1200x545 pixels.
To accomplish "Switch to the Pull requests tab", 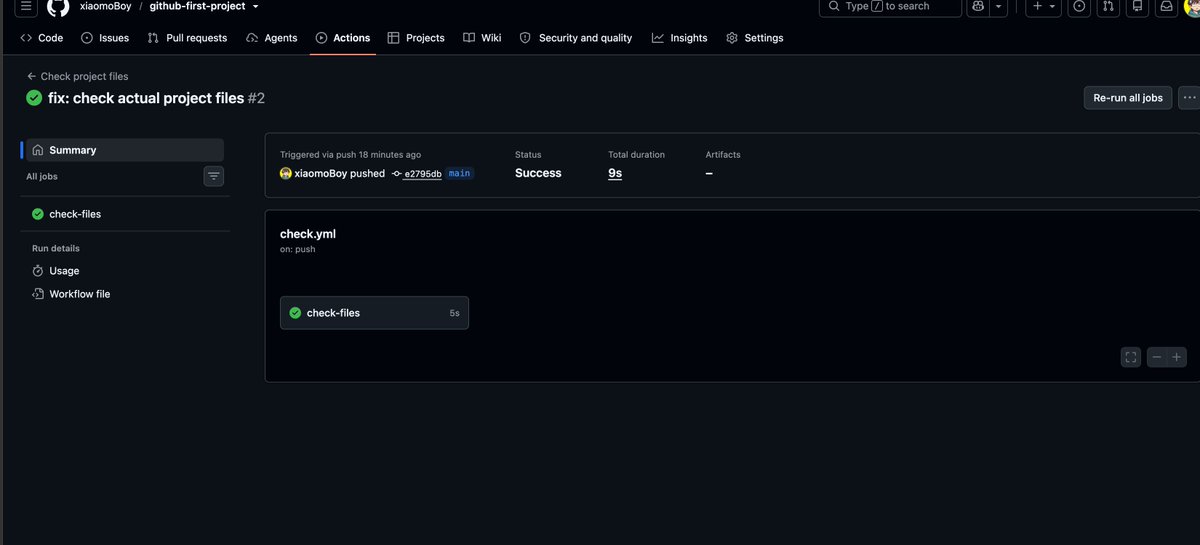I will pyautogui.click(x=187, y=38).
